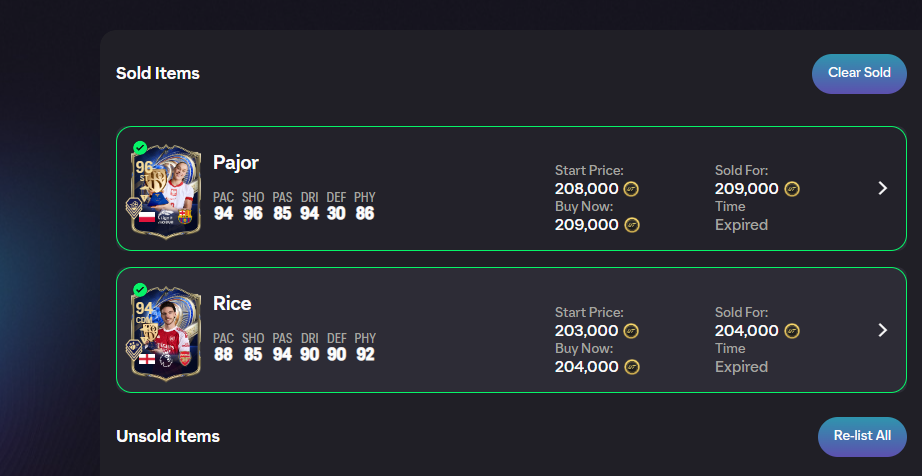Click the green sold checkmark on Rice
The image size is (922, 476).
(140, 289)
